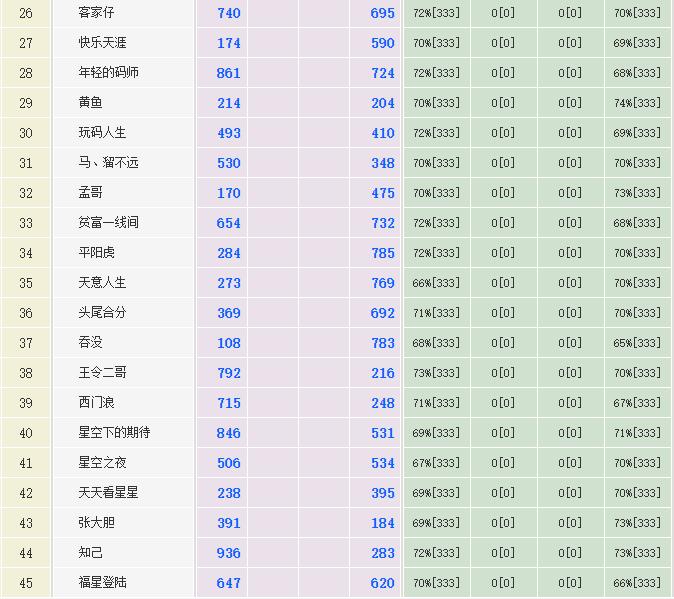Click the value 534 in 星空之夜's row

(x=382, y=463)
